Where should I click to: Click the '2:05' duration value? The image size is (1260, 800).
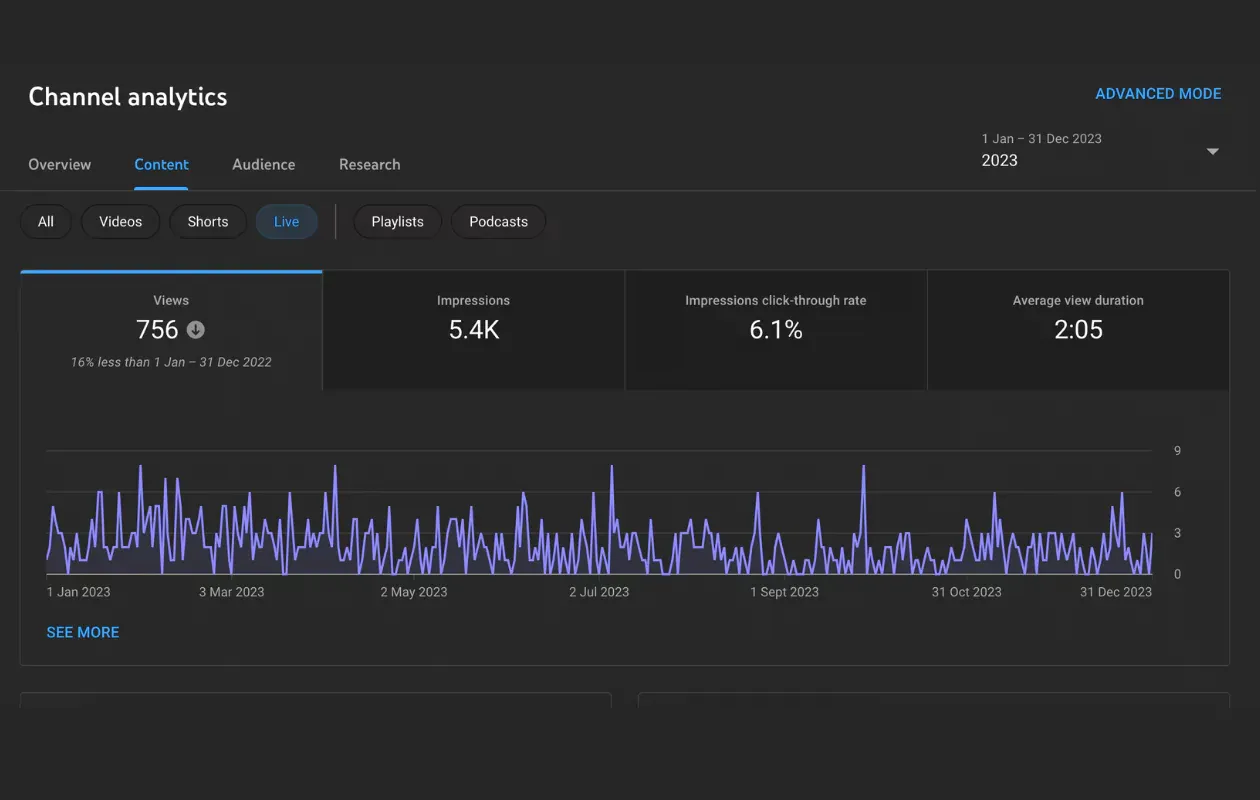1078,330
